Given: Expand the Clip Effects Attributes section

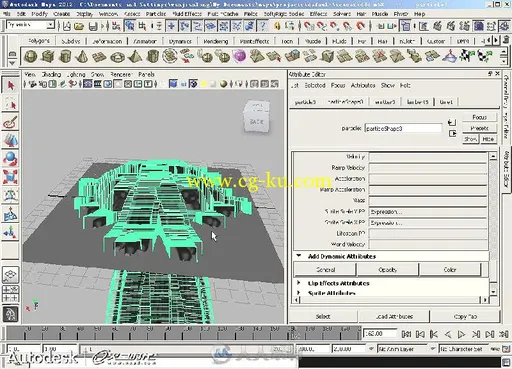Looking at the screenshot, I should coord(299,283).
